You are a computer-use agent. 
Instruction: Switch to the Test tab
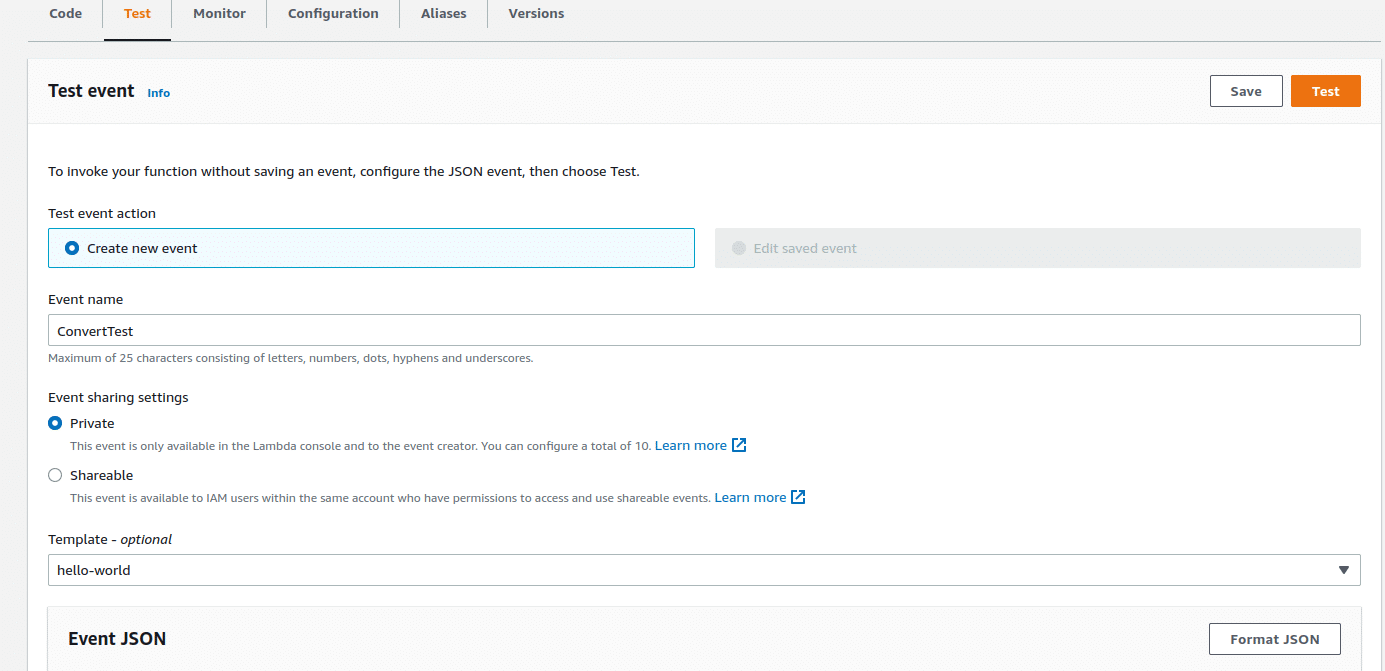[137, 14]
